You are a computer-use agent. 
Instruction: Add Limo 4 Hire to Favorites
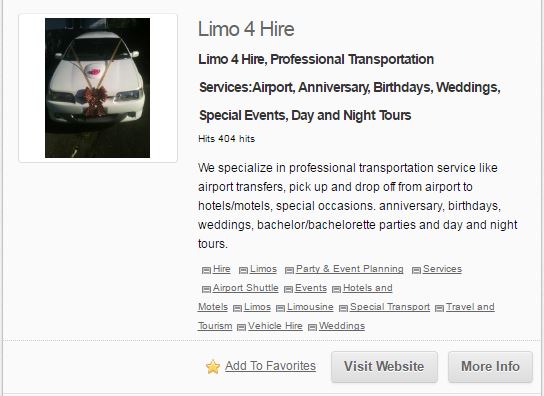point(270,366)
